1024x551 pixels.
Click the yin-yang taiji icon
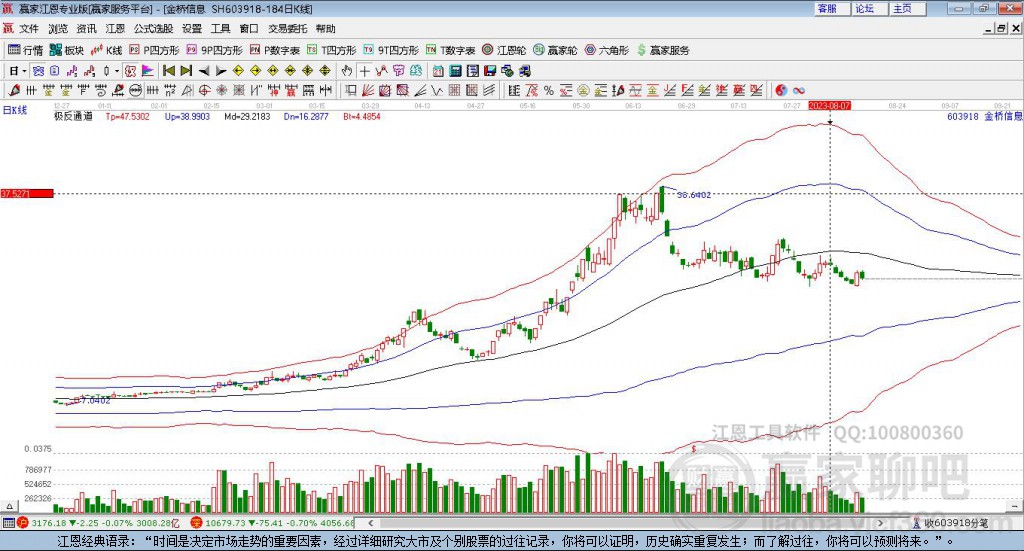click(781, 90)
